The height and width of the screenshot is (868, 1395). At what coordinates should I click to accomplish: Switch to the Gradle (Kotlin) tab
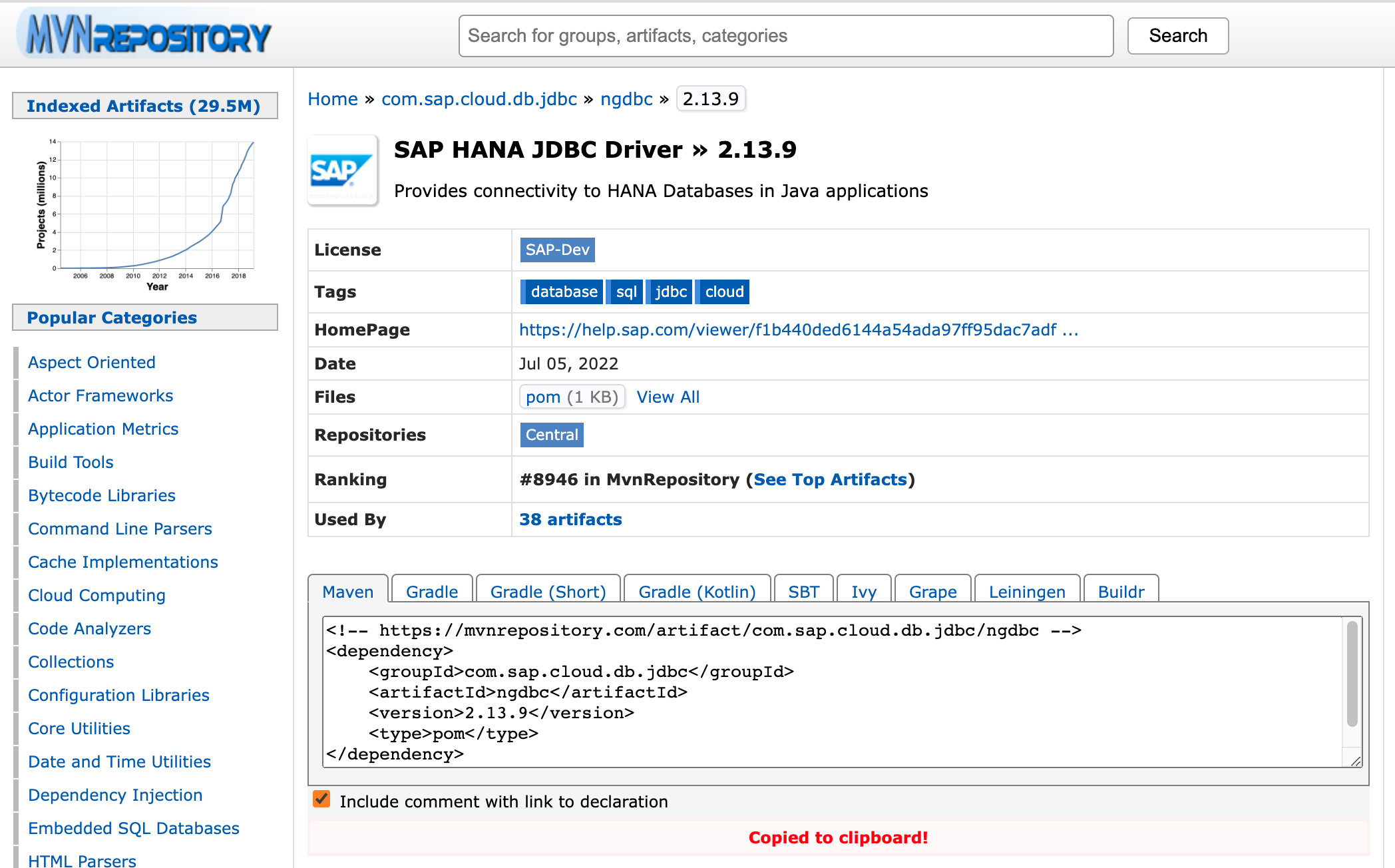(x=697, y=591)
